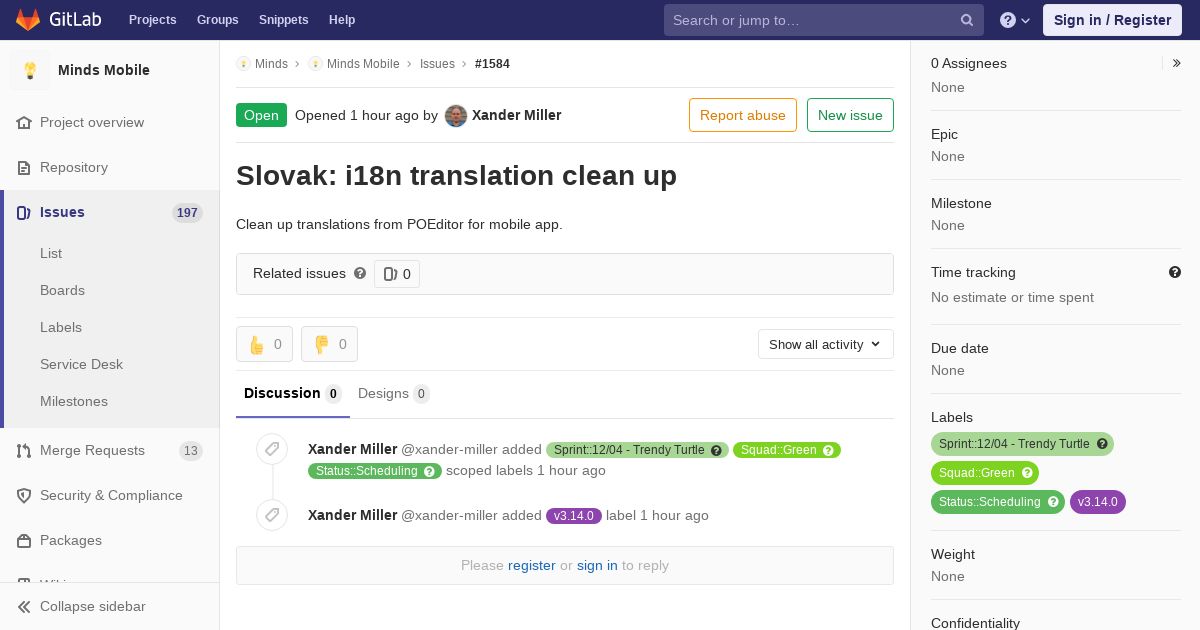The width and height of the screenshot is (1200, 630).
Task: Click the #1584 breadcrumb link
Action: click(x=492, y=63)
